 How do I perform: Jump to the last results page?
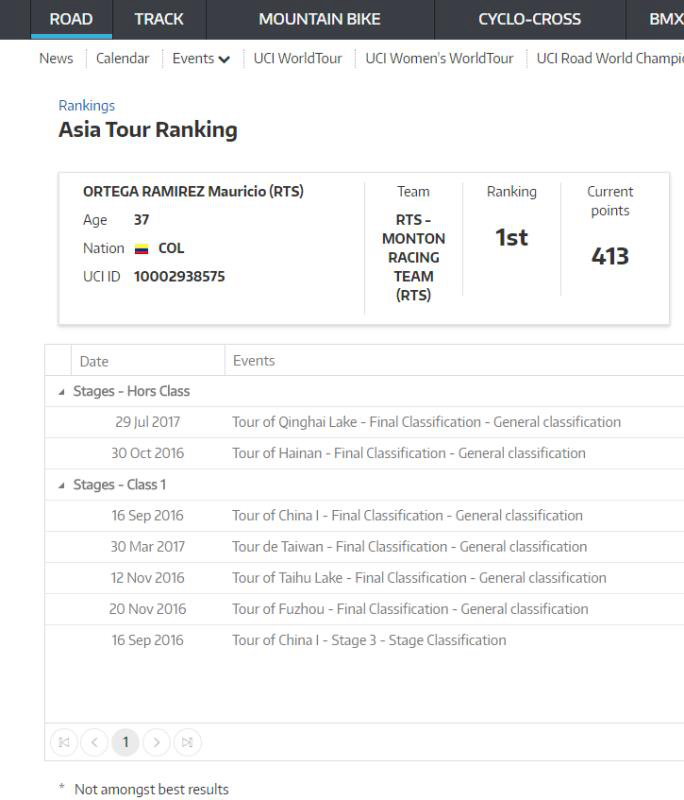[x=186, y=742]
